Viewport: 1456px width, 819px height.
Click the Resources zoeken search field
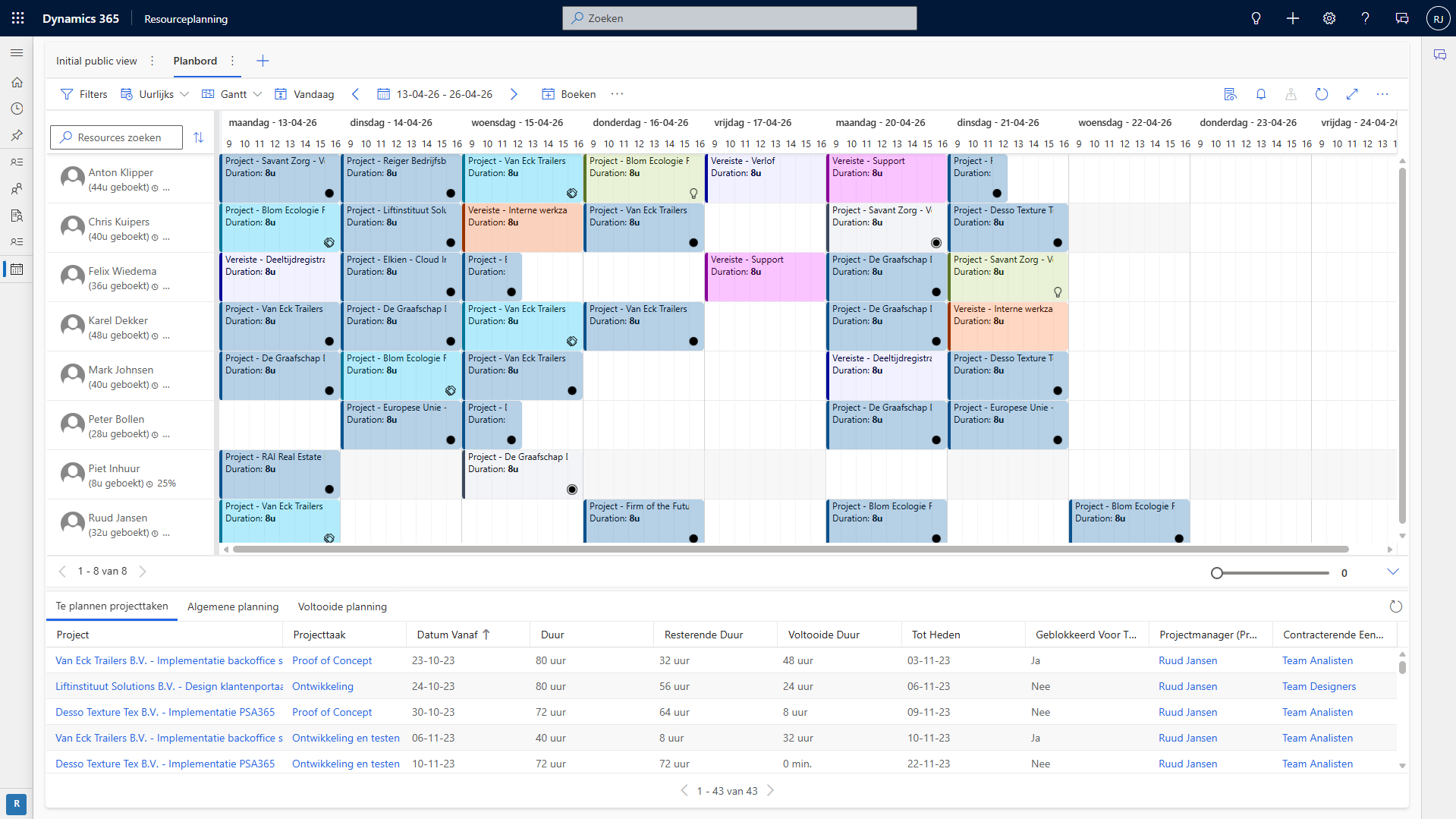pyautogui.click(x=119, y=137)
